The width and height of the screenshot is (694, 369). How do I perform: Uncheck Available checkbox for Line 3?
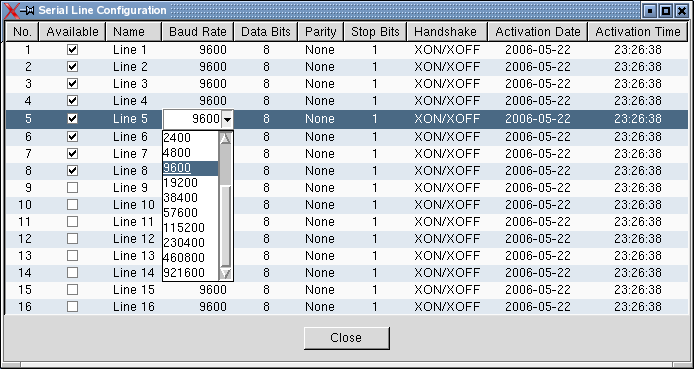point(72,84)
